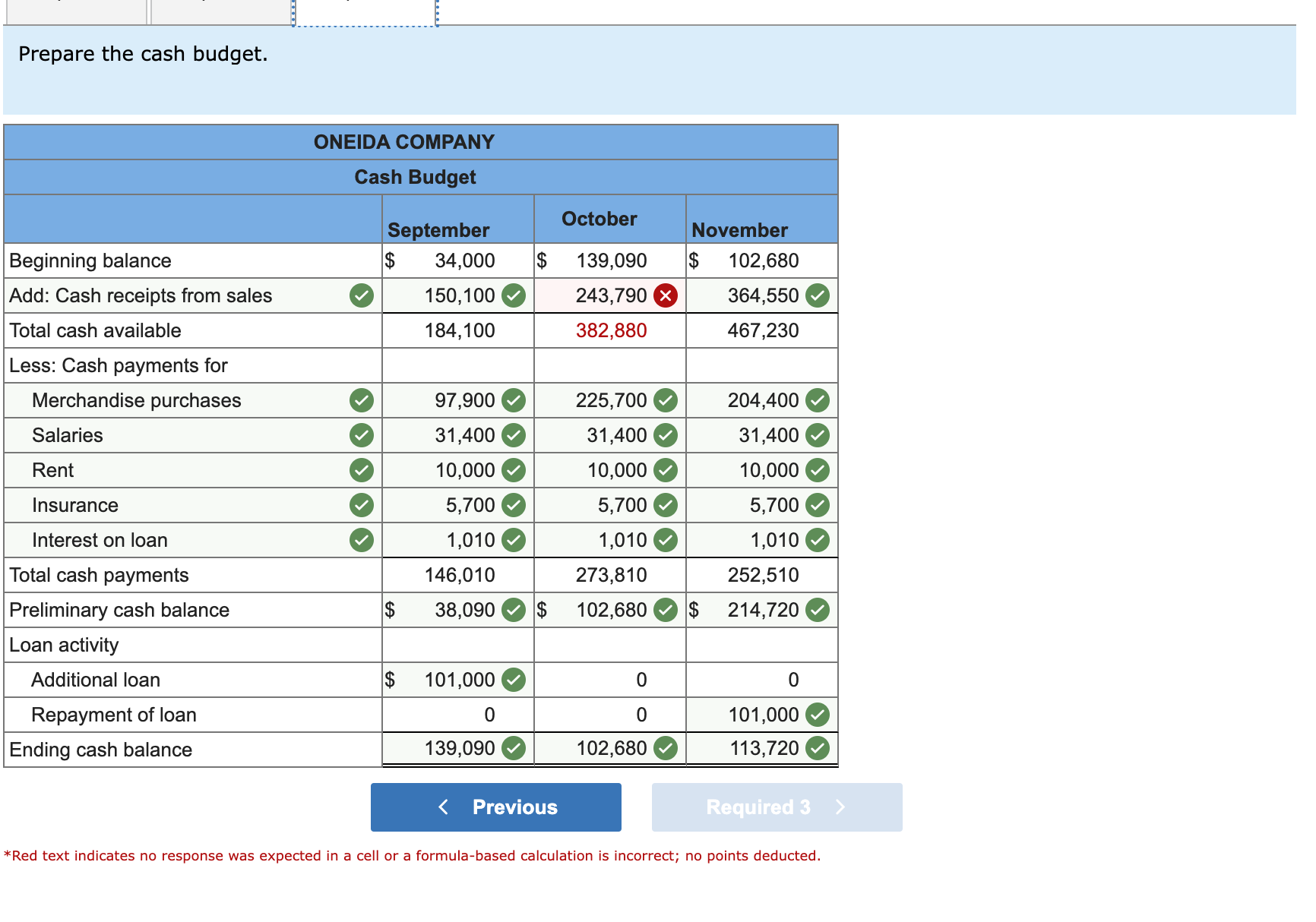Click green check next to Salaries label
The height and width of the screenshot is (922, 1316).
tap(362, 435)
